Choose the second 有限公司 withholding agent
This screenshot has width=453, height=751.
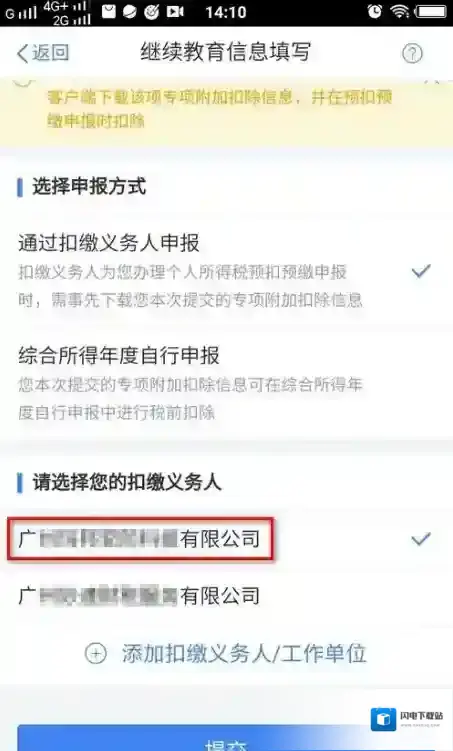(226, 596)
